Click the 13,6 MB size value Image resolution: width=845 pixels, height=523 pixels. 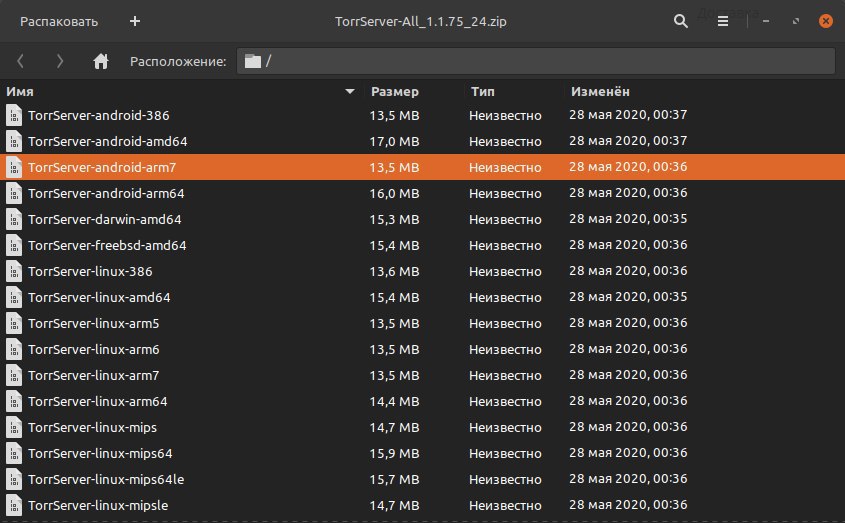tap(394, 271)
